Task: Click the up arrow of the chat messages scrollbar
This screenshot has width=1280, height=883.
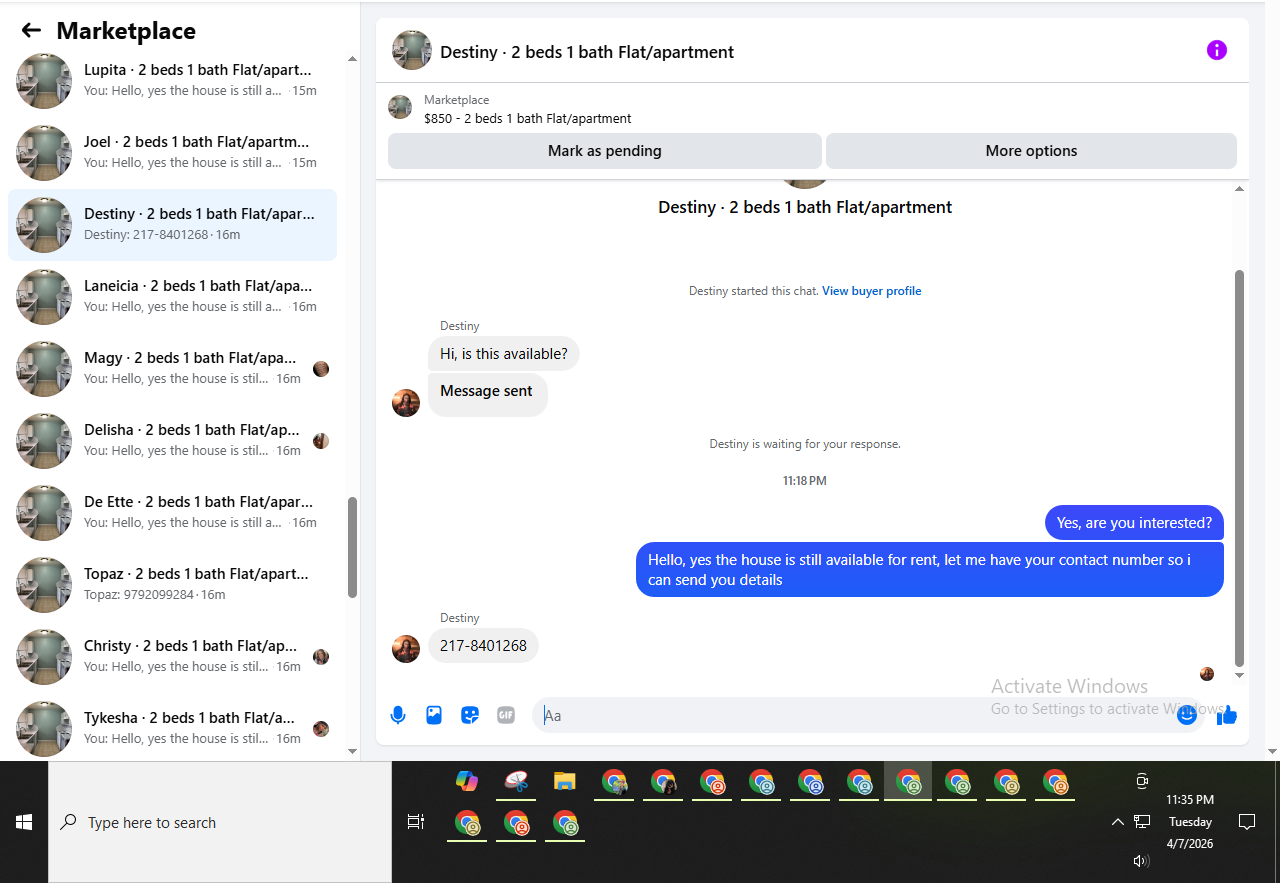Action: pos(1240,189)
